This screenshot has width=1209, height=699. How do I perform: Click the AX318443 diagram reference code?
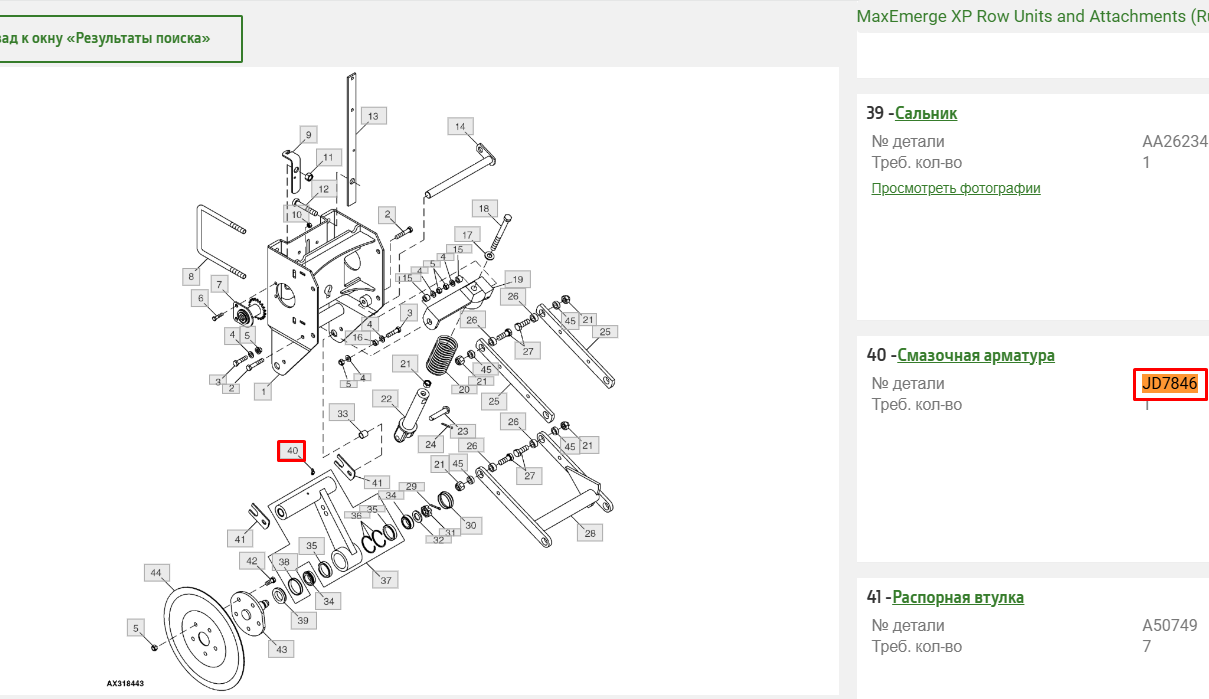point(126,684)
